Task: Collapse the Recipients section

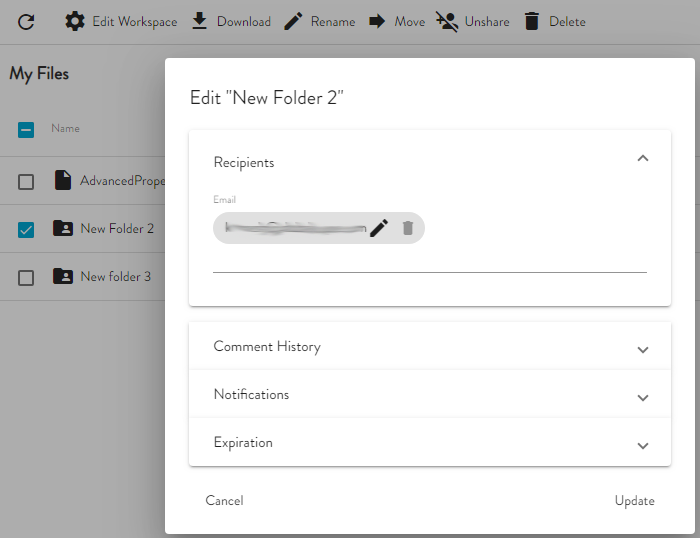Action: pyautogui.click(x=643, y=158)
